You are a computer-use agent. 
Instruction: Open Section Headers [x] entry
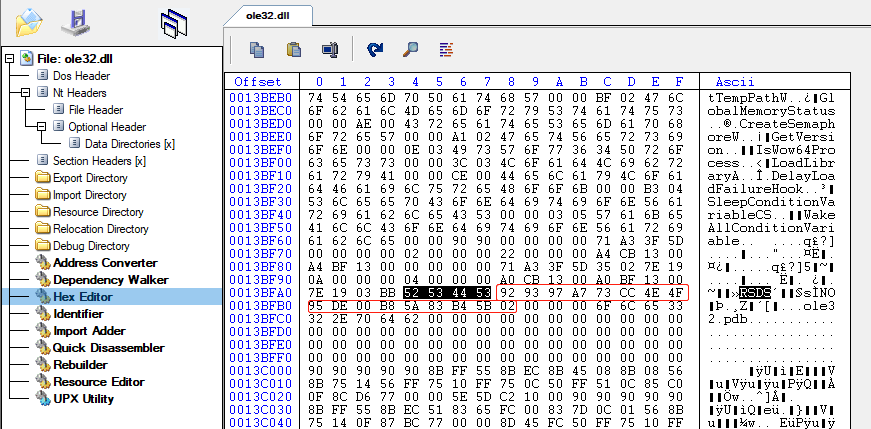click(99, 161)
